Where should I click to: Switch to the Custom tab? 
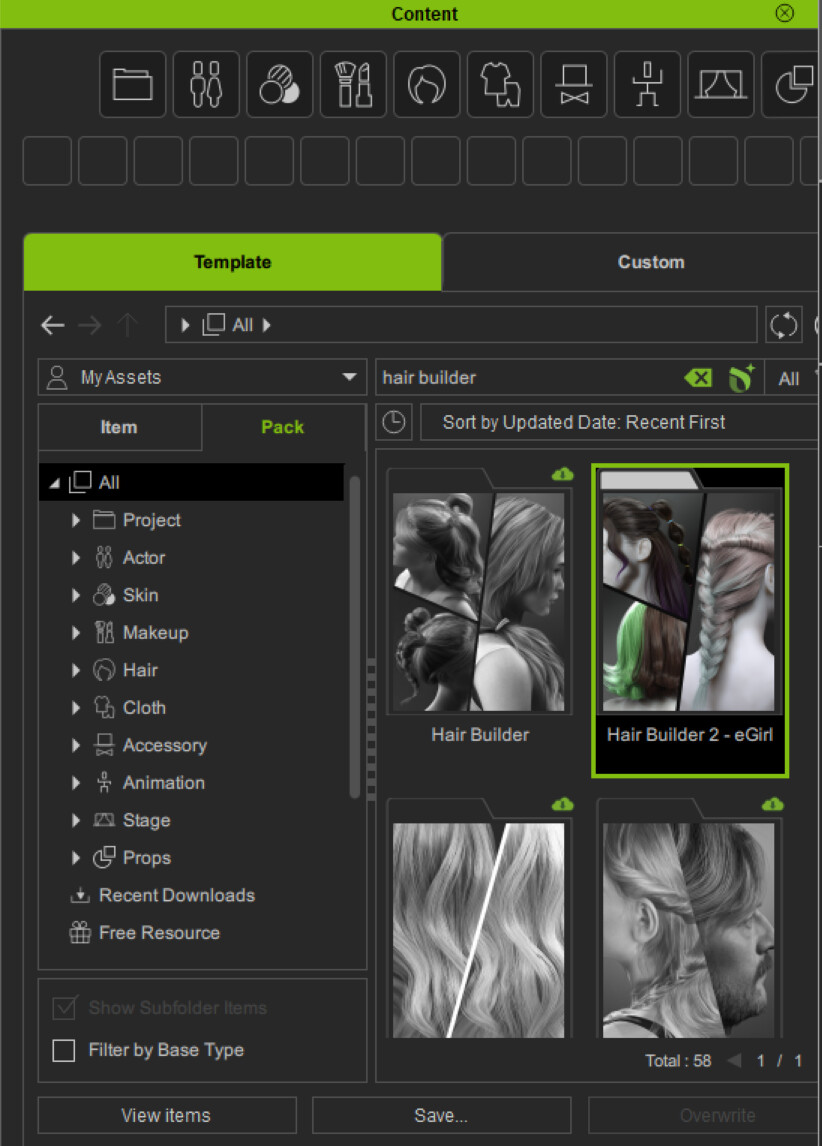650,262
